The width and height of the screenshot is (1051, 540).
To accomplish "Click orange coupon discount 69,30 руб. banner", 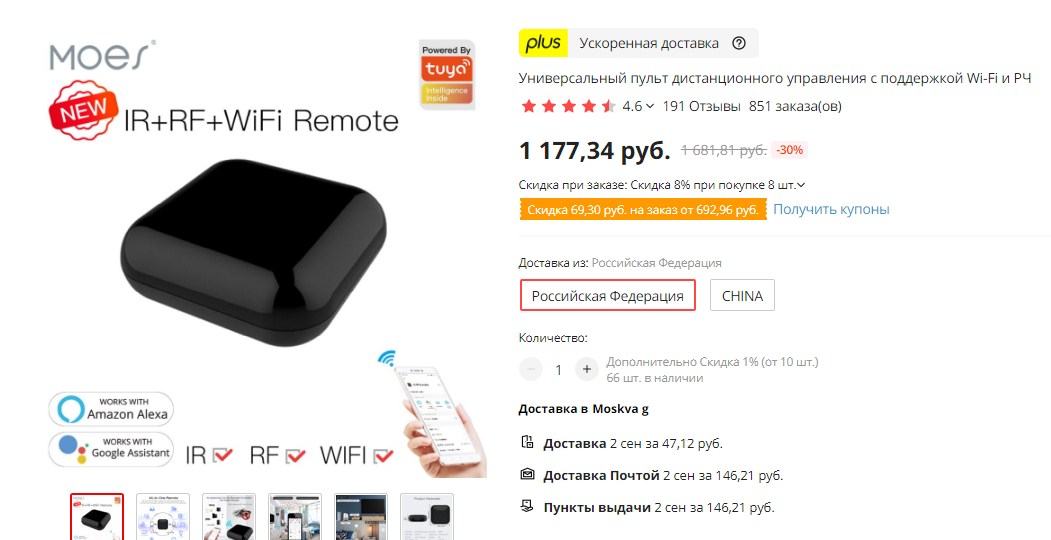I will (x=643, y=209).
